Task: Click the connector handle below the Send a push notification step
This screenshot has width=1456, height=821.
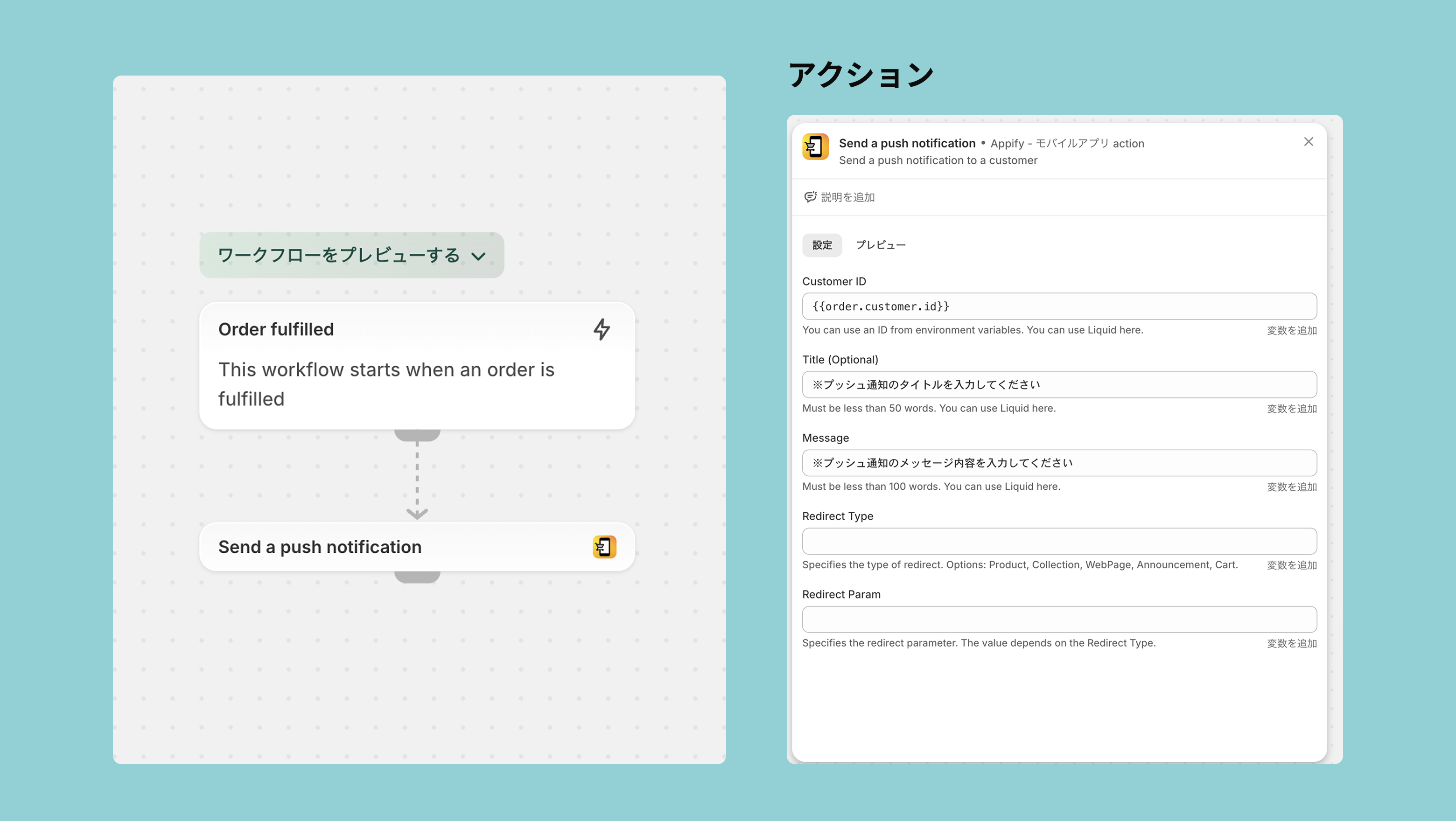Action: point(417,577)
